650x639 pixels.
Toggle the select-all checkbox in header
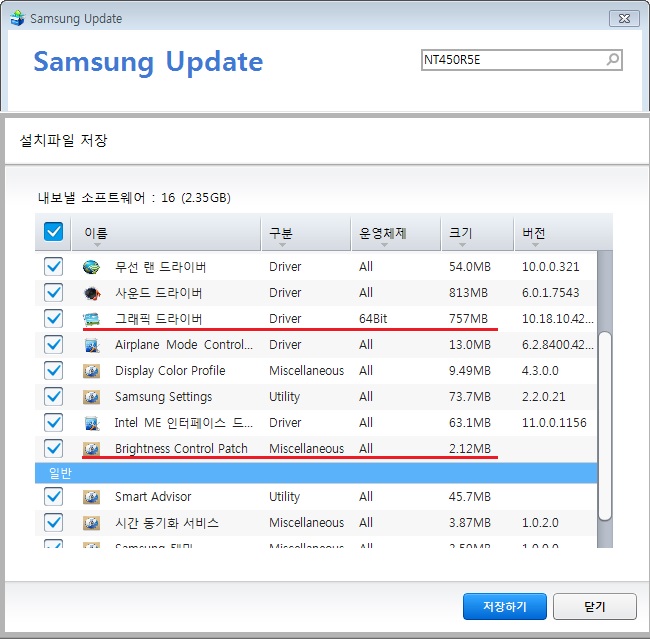[53, 231]
